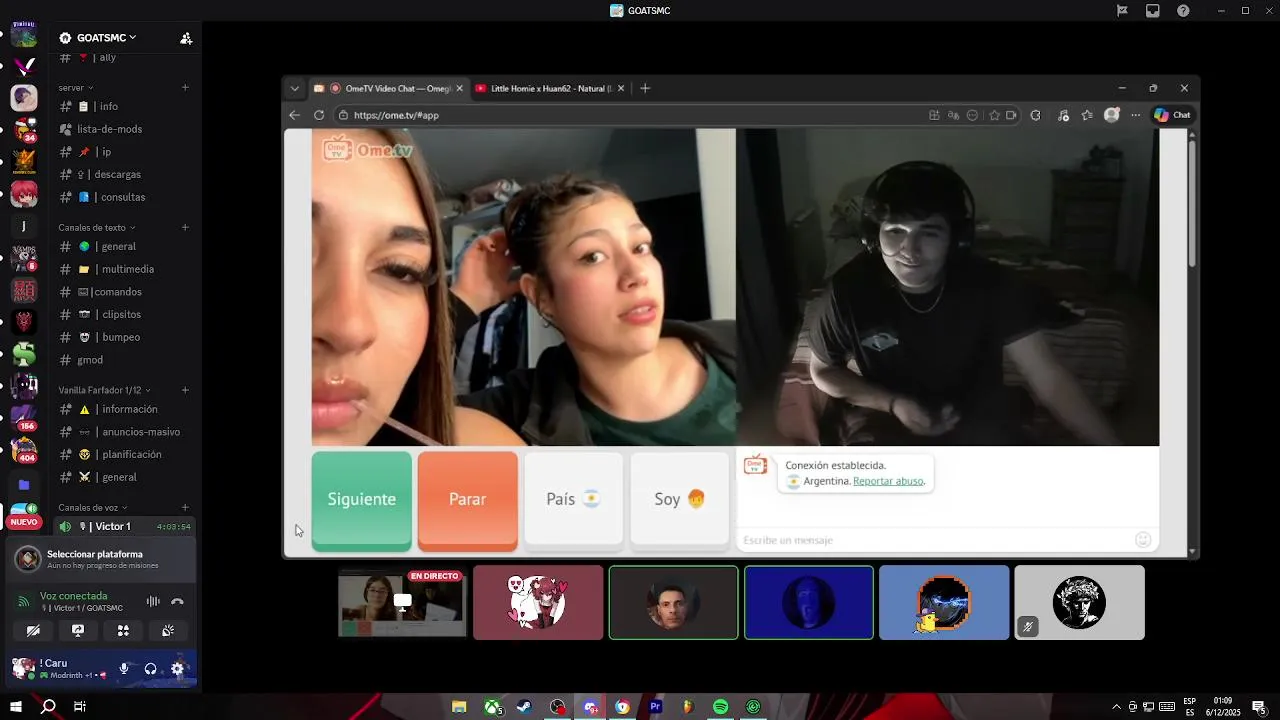
Task: Collapse the Canales de voz category
Action: (92, 507)
